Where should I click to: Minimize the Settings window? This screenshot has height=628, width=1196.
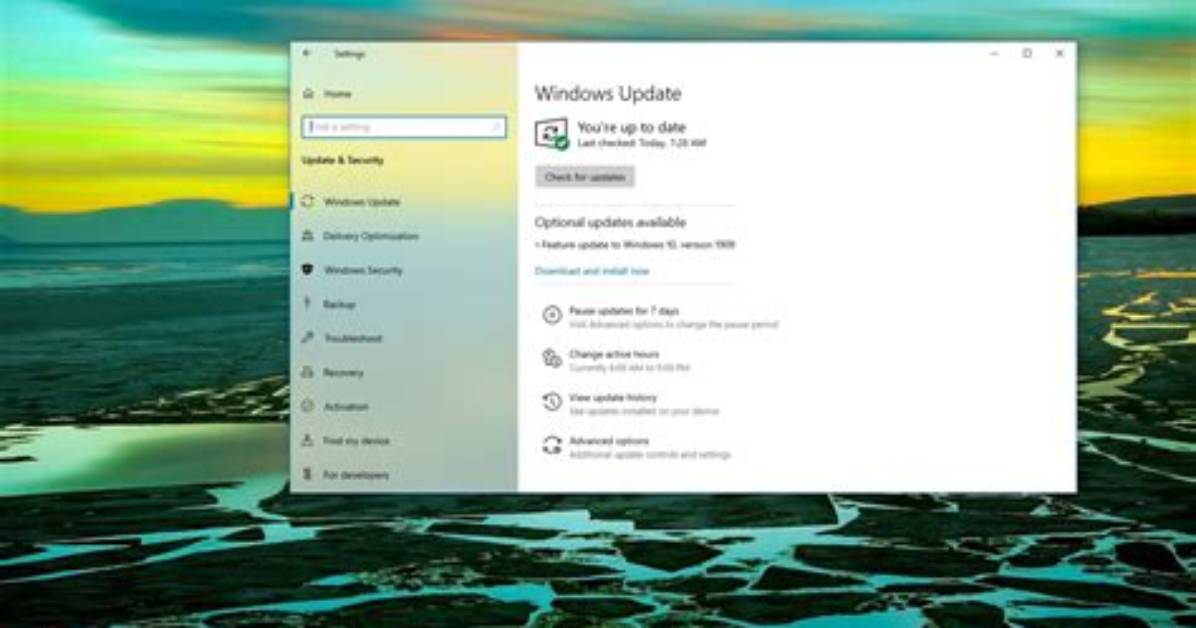994,53
